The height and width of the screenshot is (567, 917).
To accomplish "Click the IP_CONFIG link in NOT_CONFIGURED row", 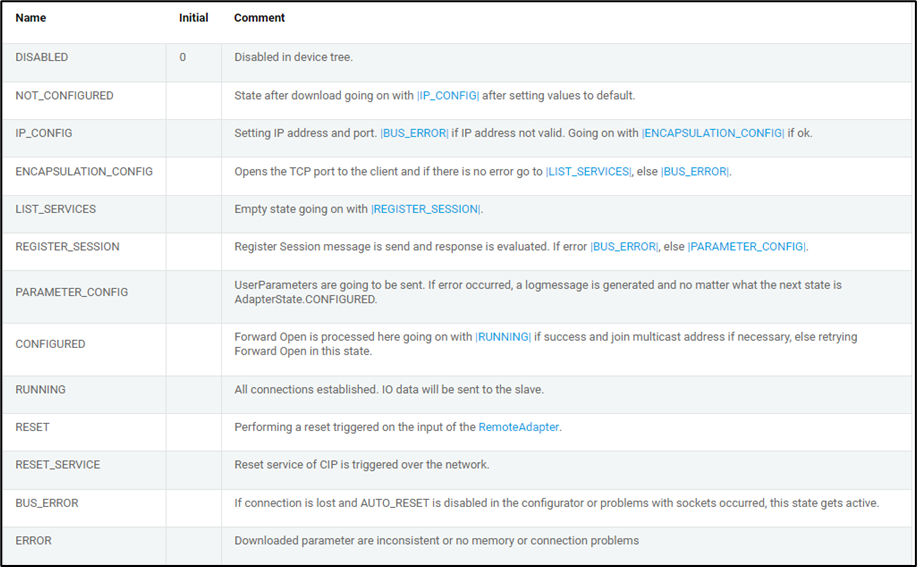I will point(448,96).
